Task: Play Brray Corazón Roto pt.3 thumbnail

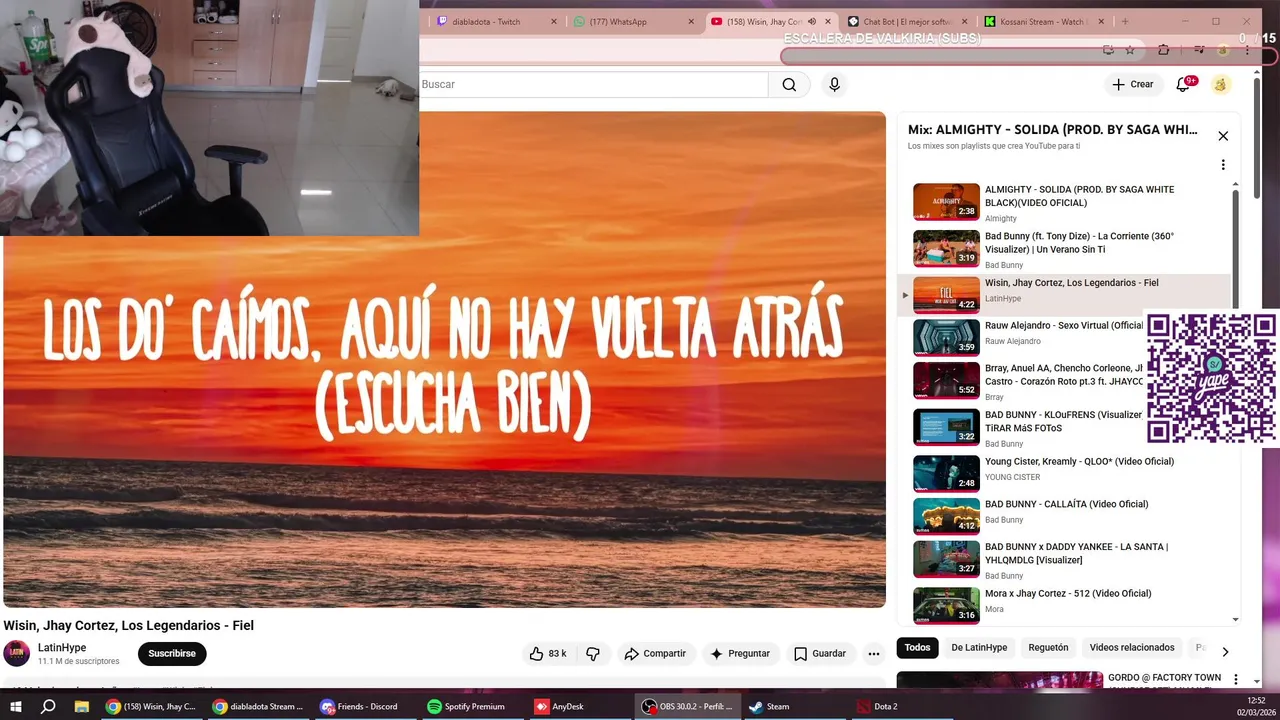Action: pos(946,380)
